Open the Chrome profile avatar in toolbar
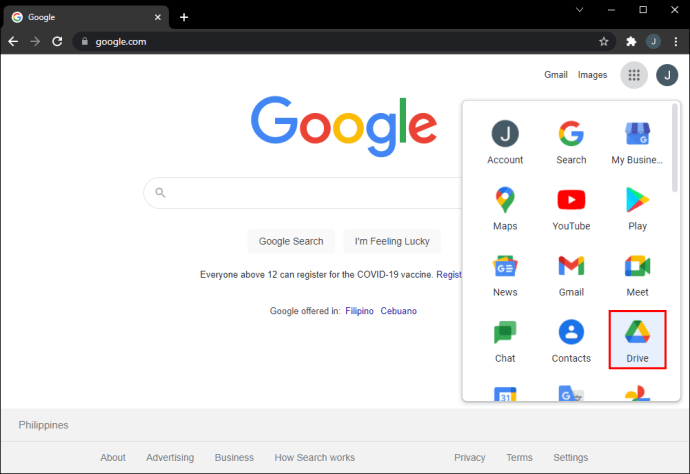The height and width of the screenshot is (474, 690). (653, 41)
